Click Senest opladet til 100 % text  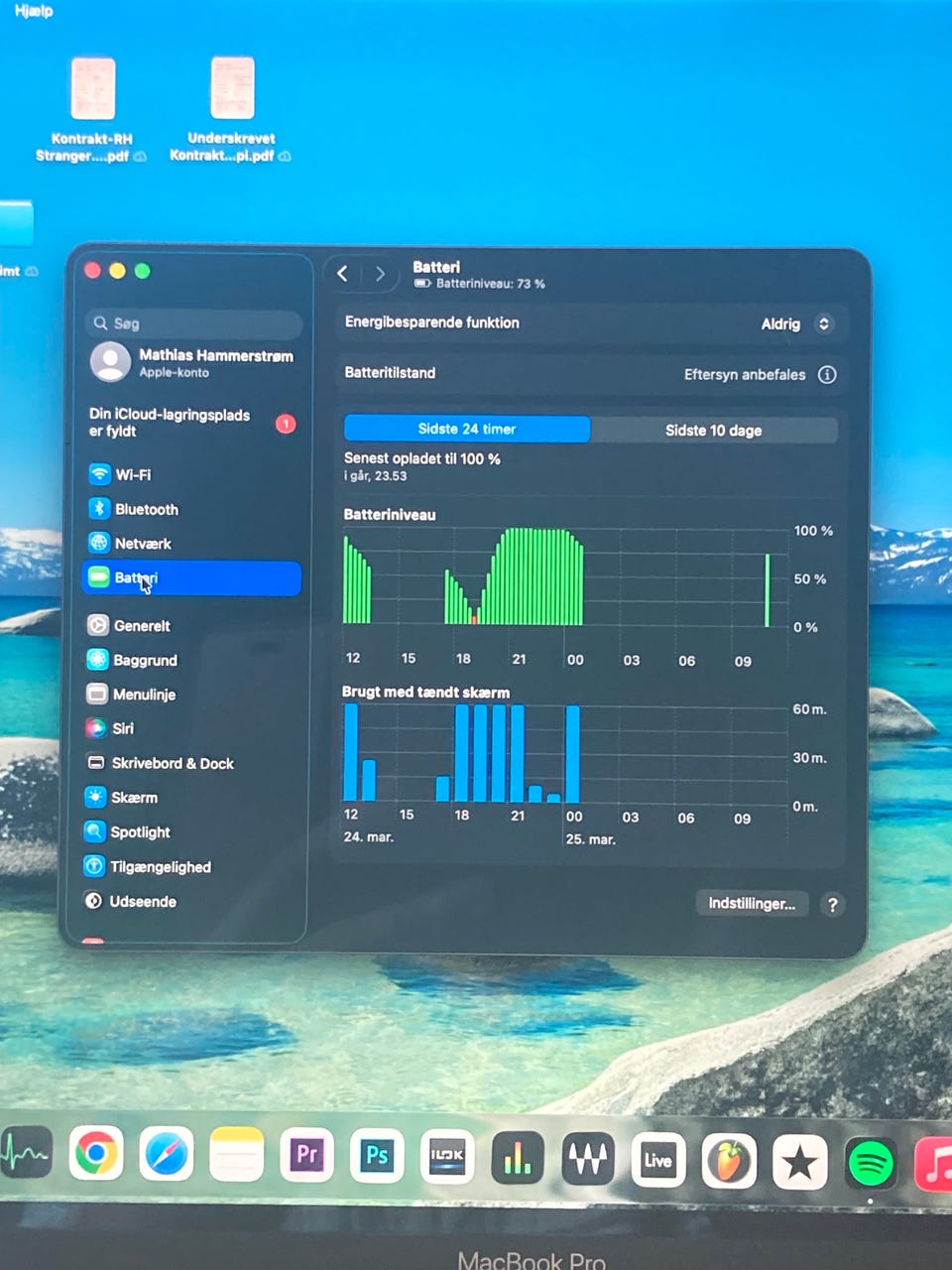click(422, 458)
